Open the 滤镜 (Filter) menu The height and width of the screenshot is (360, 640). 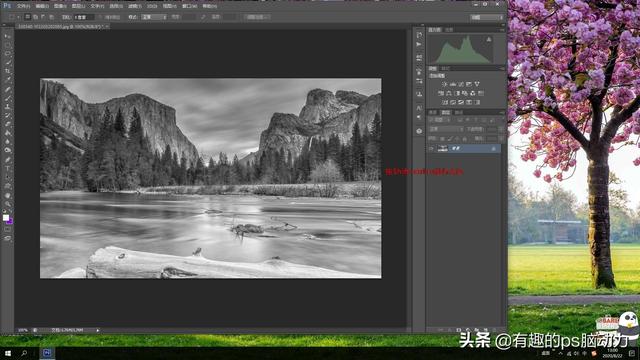[x=135, y=6]
